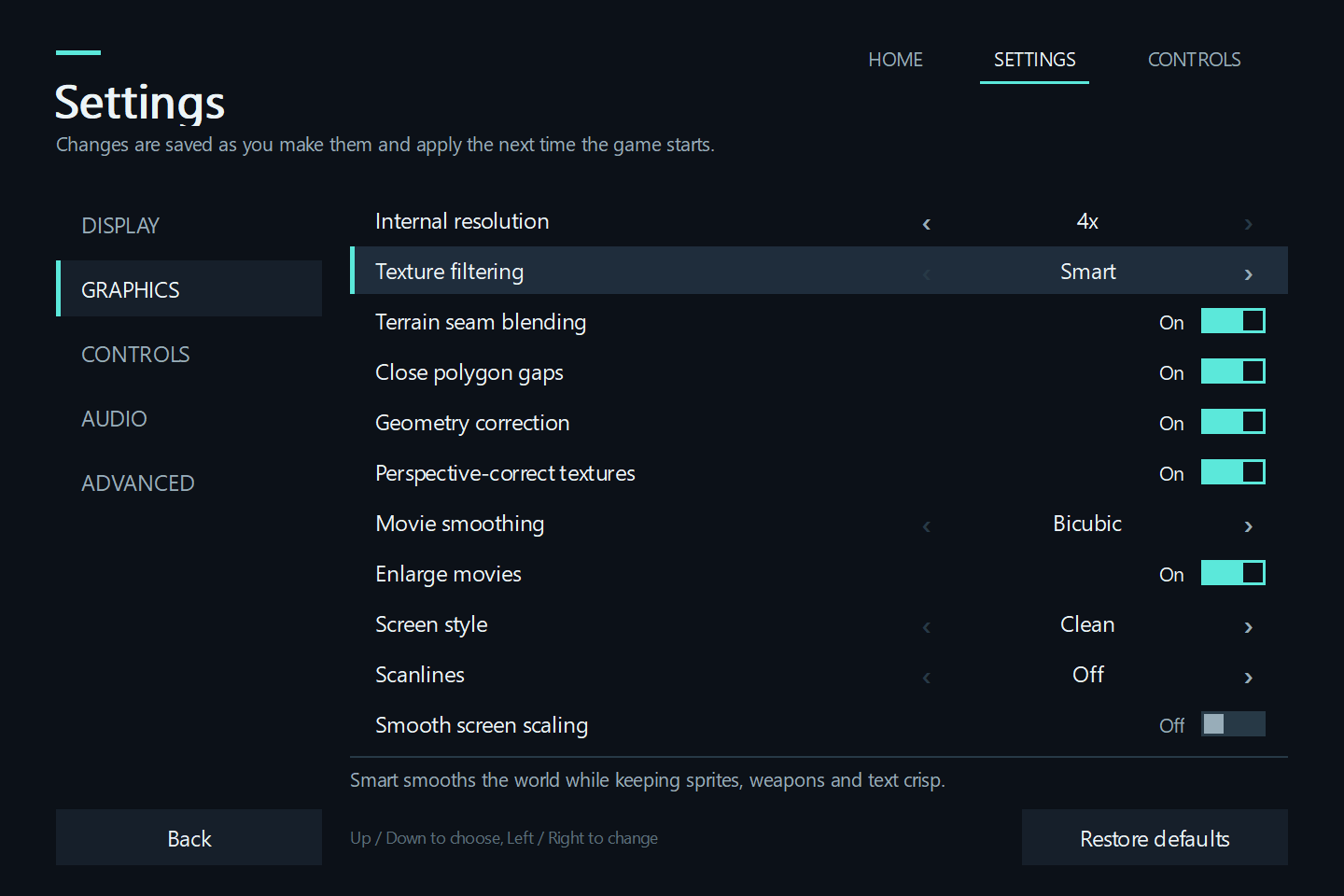Select the Movie smoothing row label

point(459,524)
